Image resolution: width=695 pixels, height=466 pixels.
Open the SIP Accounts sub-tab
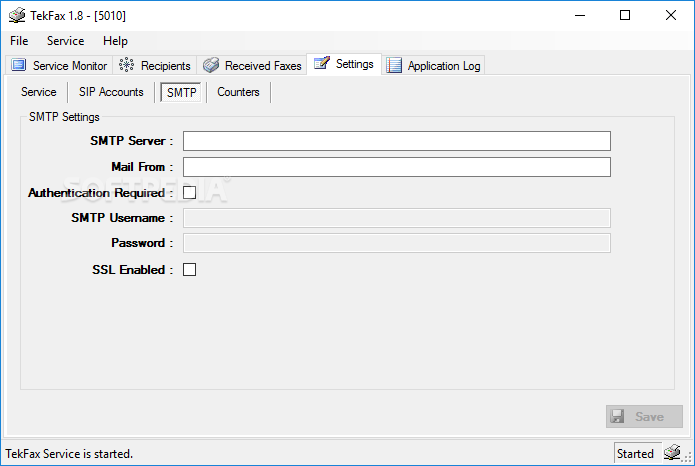[111, 92]
